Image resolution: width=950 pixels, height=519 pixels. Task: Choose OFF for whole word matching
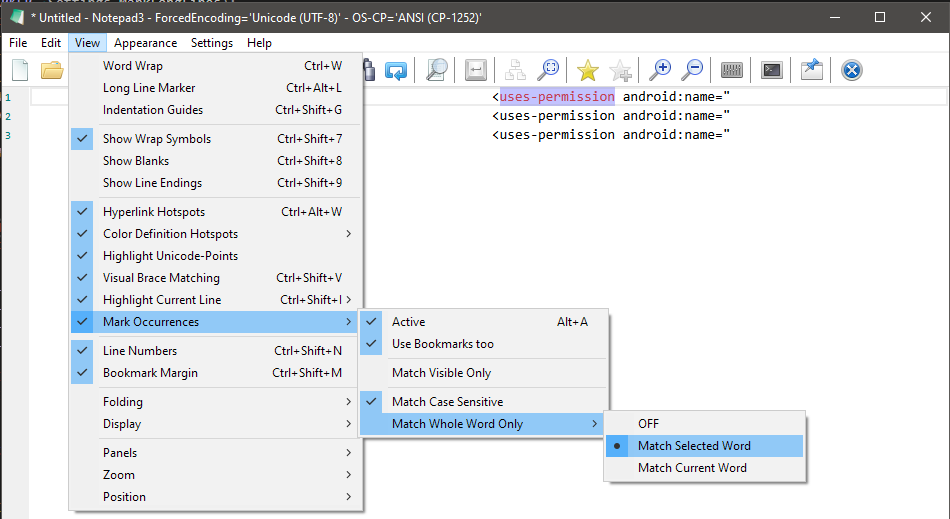(704, 424)
